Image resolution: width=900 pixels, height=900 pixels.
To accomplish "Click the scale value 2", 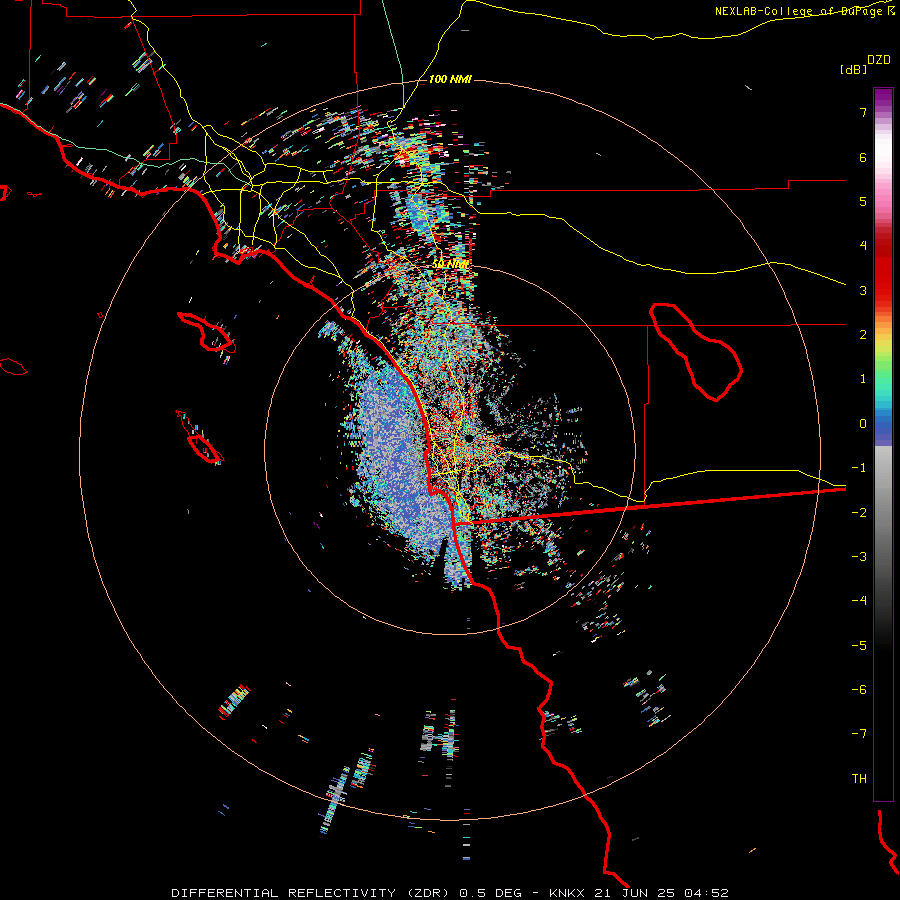I will click(863, 335).
